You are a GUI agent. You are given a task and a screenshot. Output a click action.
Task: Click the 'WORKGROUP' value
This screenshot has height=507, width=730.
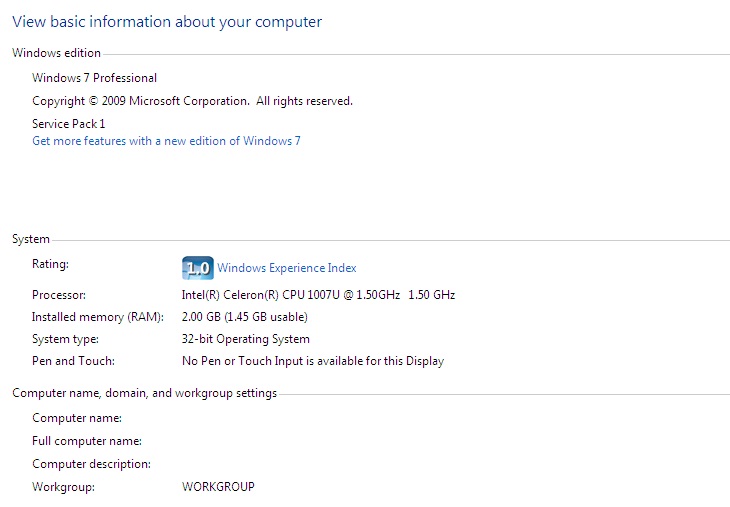pyautogui.click(x=218, y=487)
